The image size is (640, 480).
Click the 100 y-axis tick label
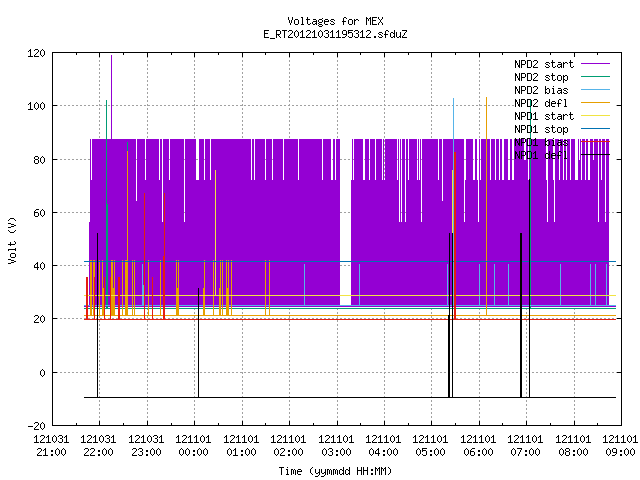click(36, 107)
